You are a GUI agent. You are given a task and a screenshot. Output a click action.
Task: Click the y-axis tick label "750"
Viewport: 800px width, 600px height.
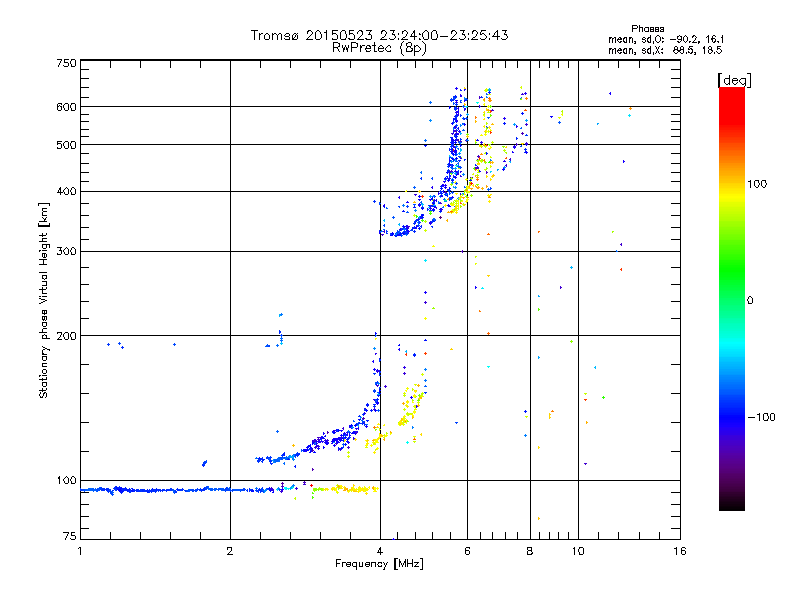pos(66,63)
